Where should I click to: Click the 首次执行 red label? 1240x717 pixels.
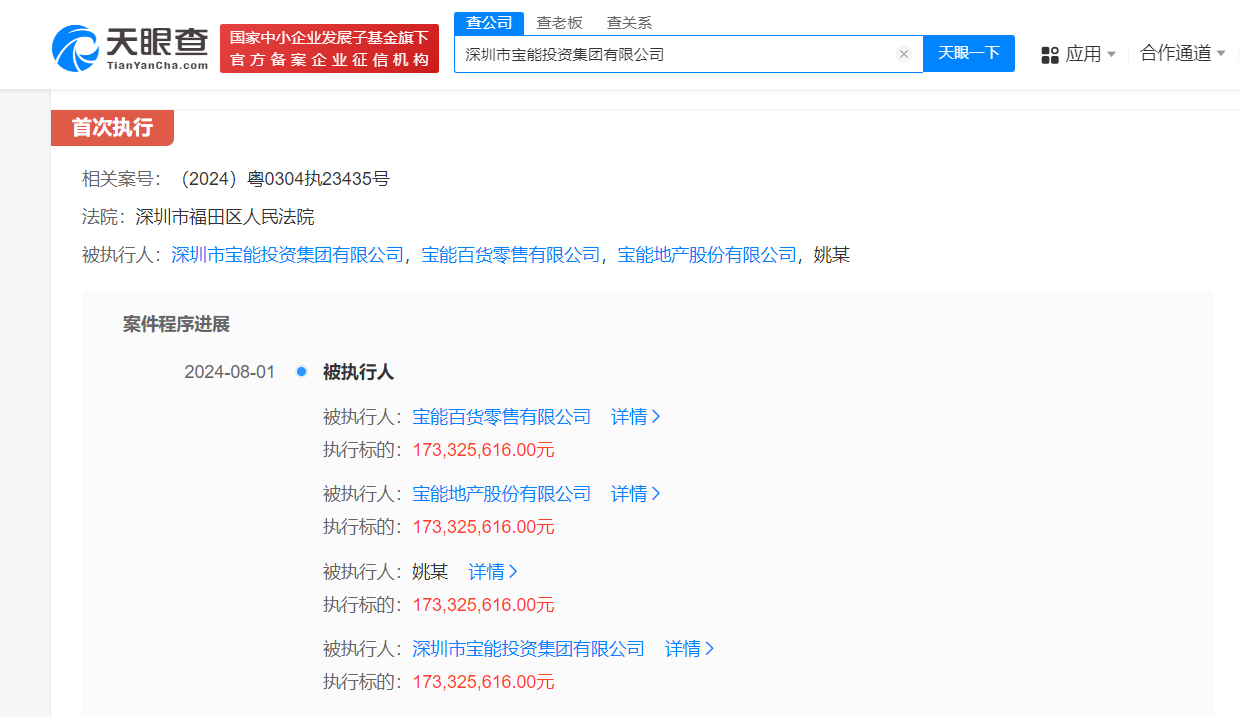[112, 128]
